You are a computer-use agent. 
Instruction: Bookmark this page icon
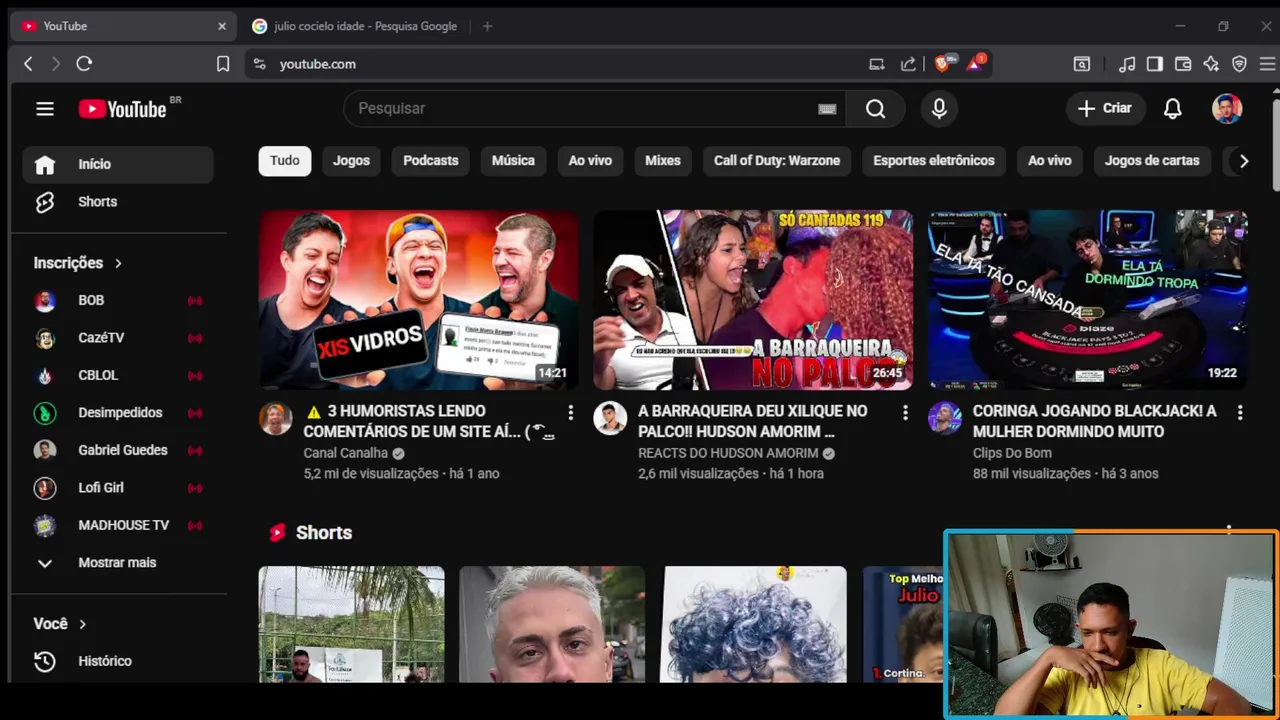point(223,64)
